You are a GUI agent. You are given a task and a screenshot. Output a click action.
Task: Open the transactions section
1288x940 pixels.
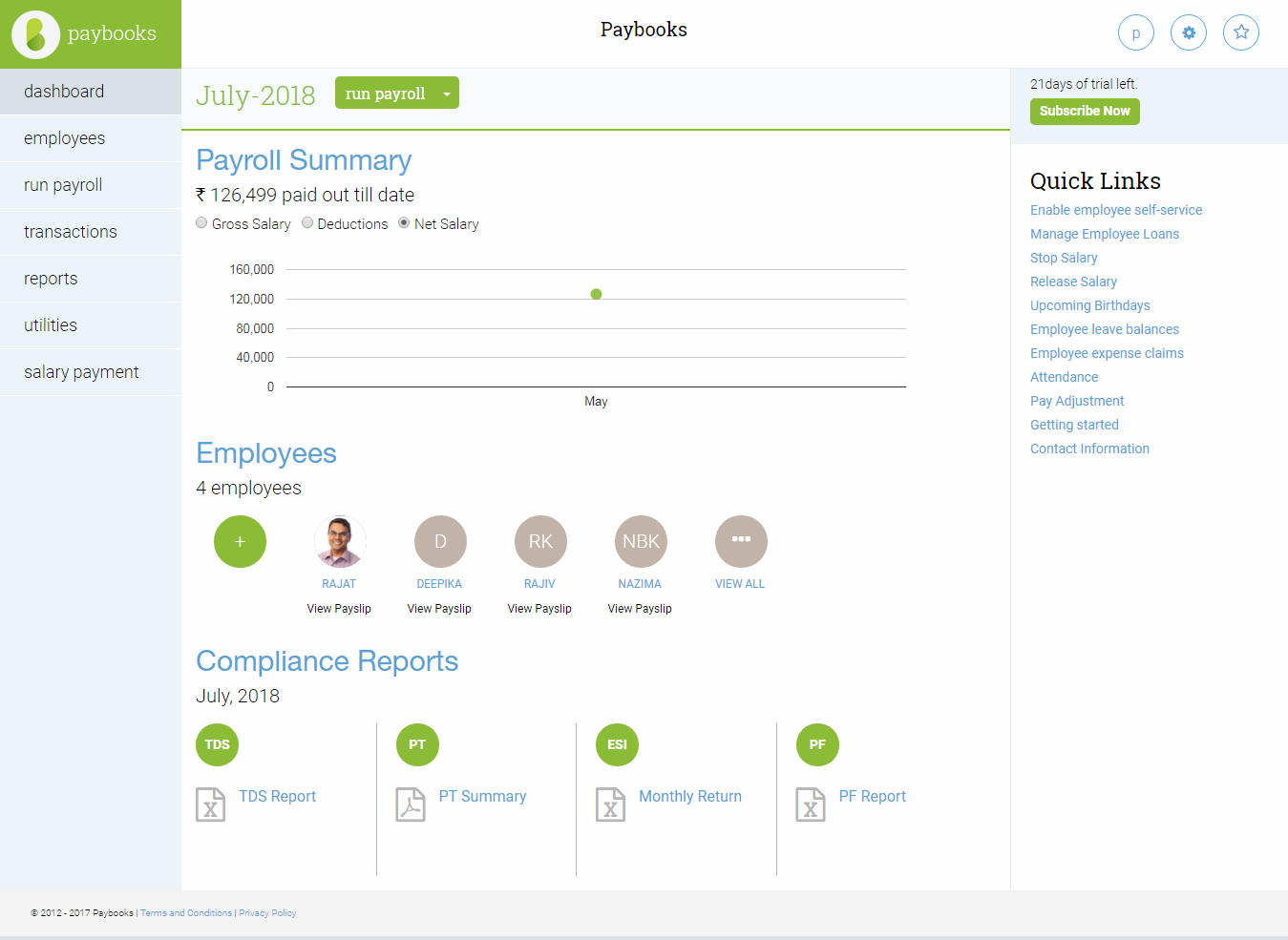(71, 231)
